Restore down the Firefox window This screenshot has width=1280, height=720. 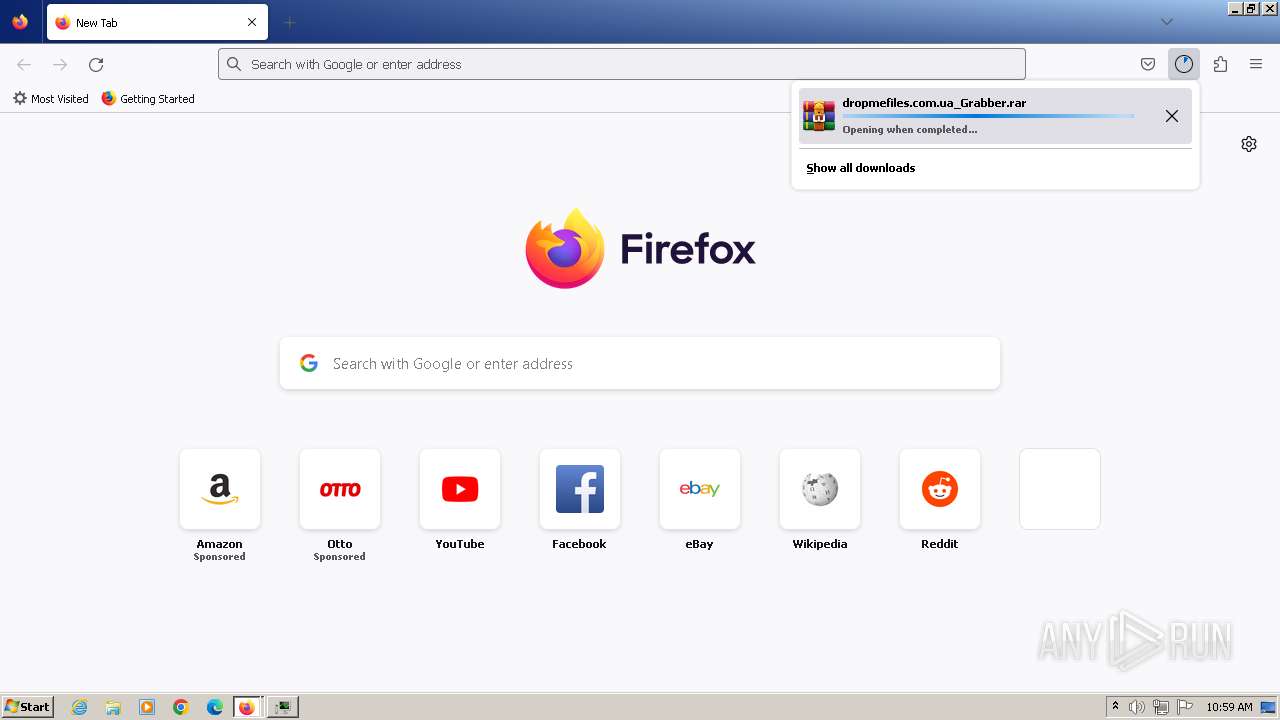pos(1251,8)
